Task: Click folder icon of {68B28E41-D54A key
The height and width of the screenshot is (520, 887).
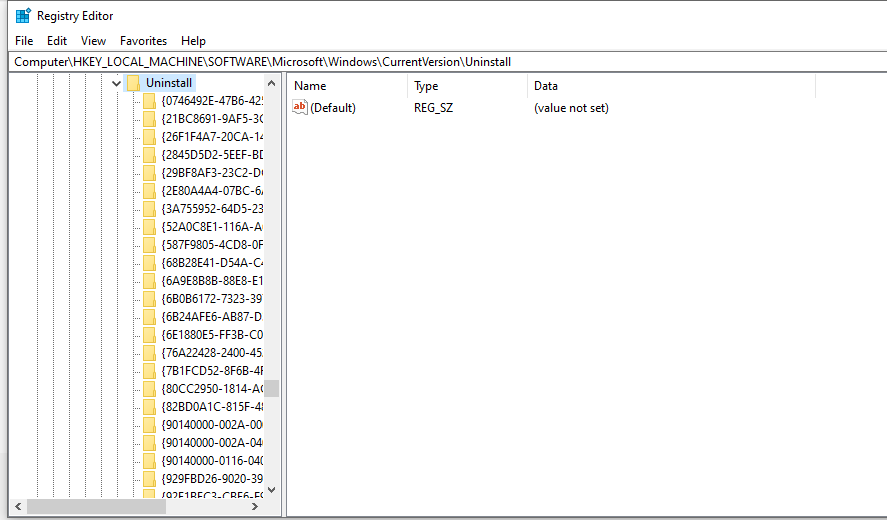Action: click(x=149, y=263)
